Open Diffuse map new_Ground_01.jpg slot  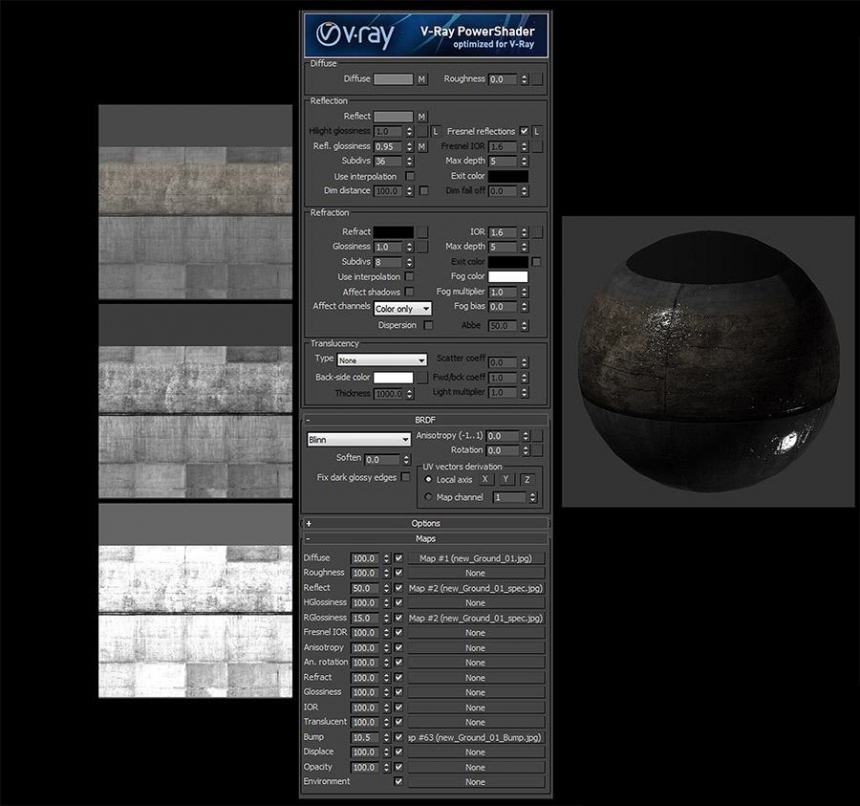point(476,558)
